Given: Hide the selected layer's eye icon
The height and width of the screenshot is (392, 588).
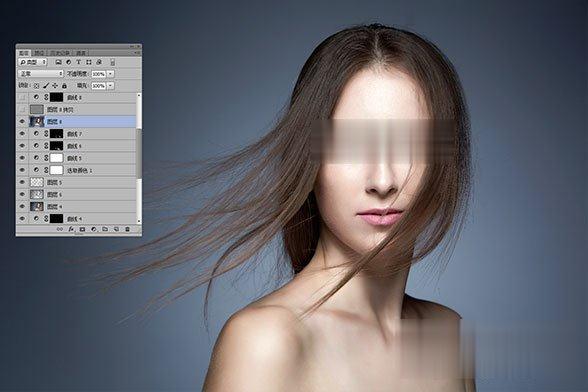Looking at the screenshot, I should (22, 122).
